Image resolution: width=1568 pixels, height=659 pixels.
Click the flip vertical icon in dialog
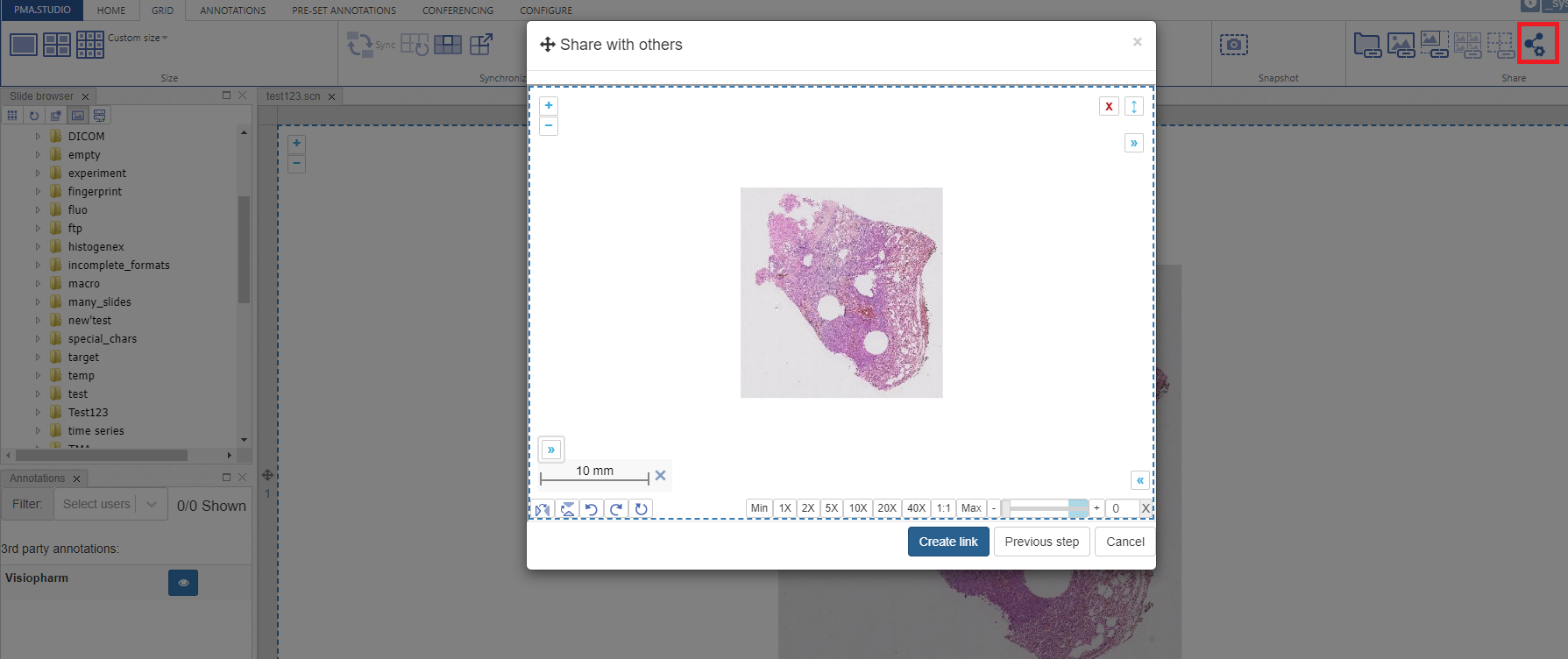click(568, 509)
